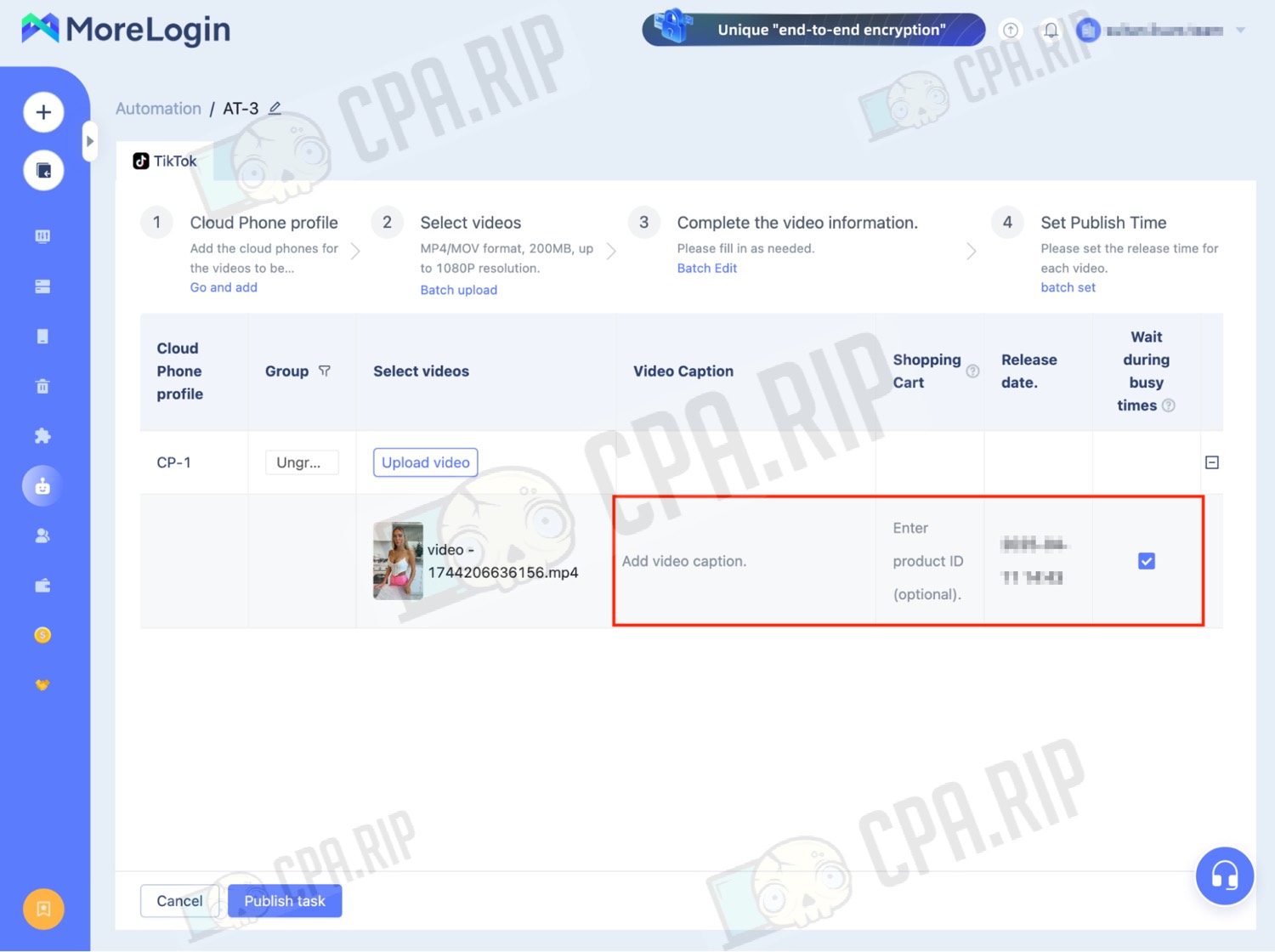
Task: Click the Publish task button
Action: 285,901
